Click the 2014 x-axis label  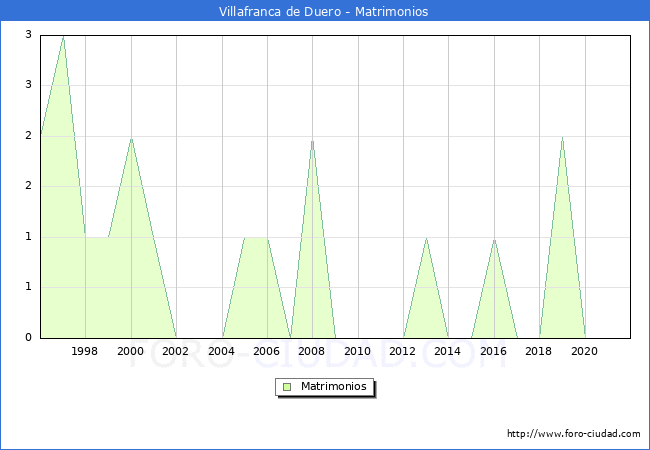[x=447, y=351]
